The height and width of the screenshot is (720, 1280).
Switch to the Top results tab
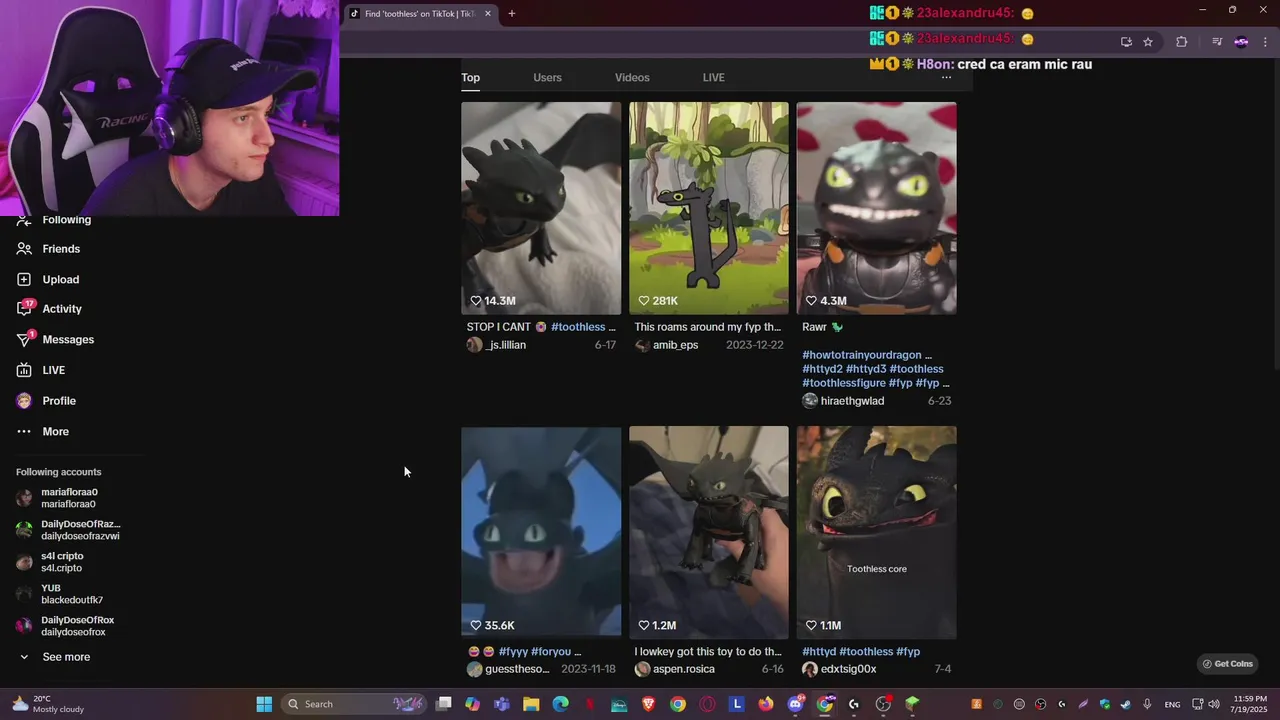[470, 78]
